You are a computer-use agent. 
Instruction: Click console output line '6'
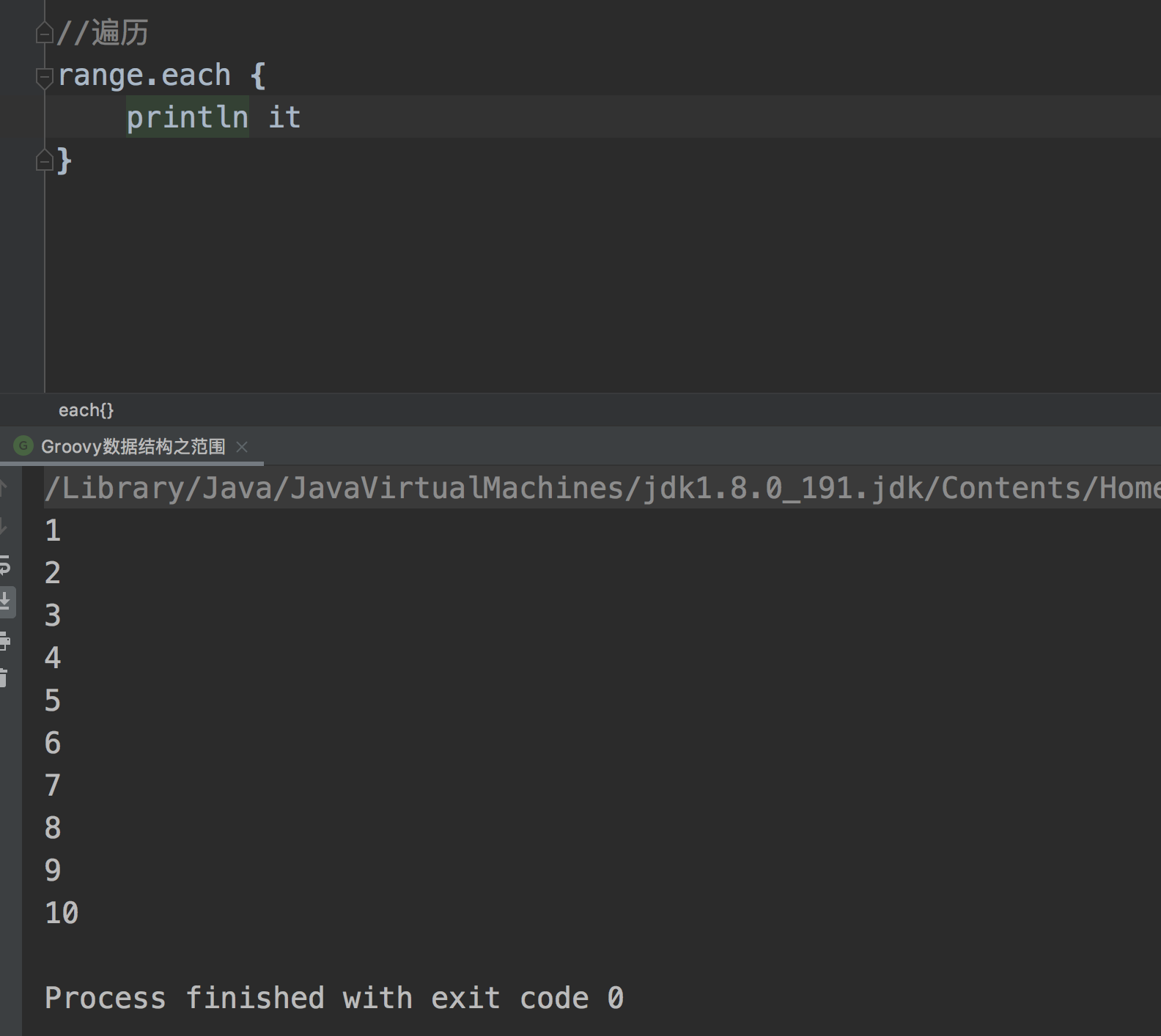pos(53,743)
